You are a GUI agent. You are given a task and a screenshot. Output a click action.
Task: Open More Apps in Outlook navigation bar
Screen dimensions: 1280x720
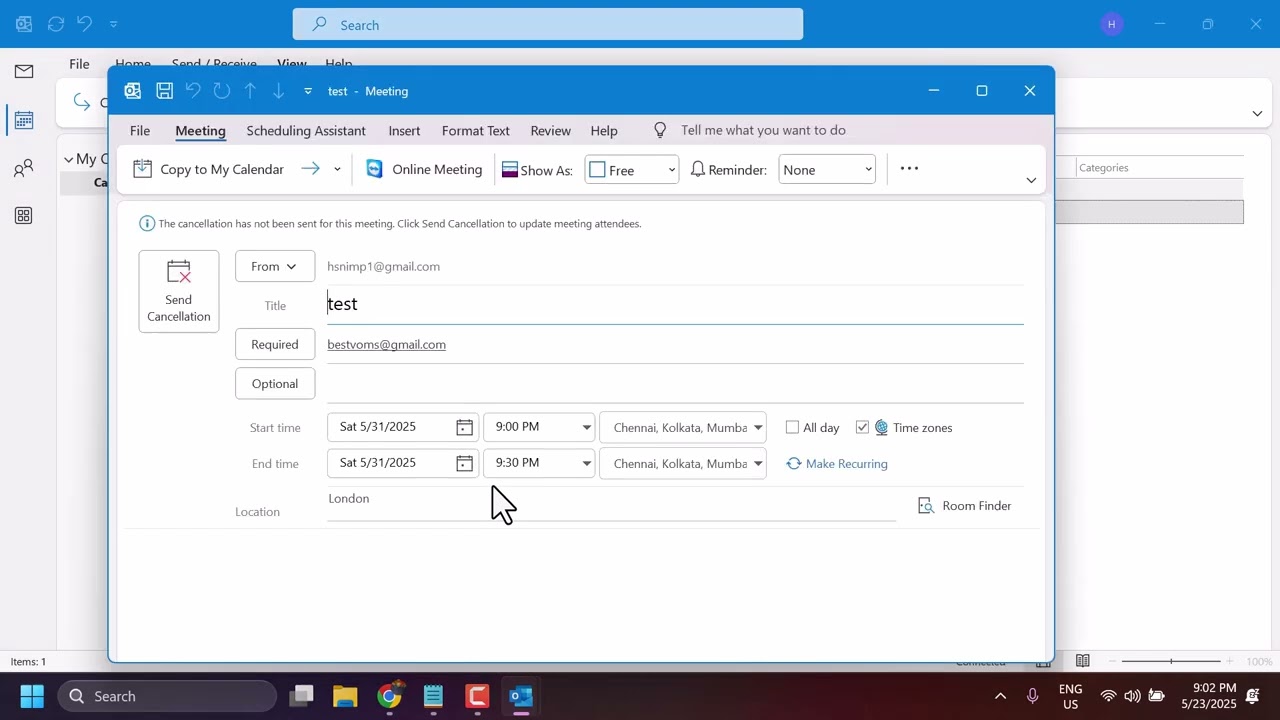pos(24,216)
